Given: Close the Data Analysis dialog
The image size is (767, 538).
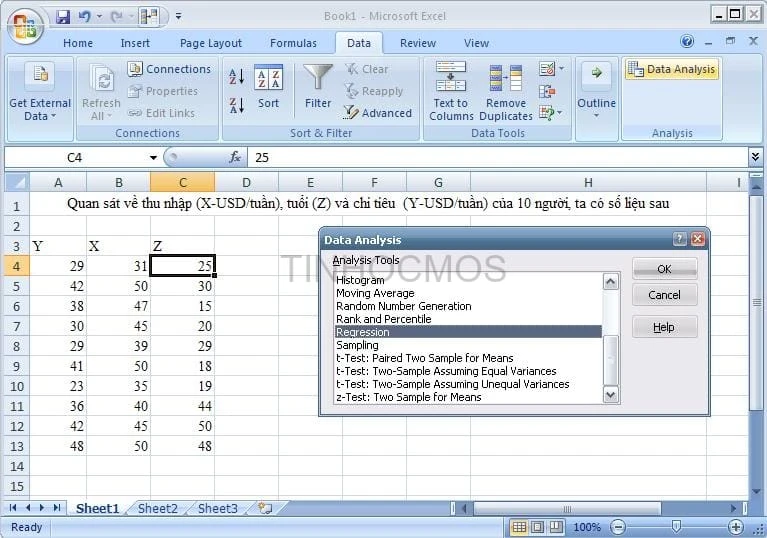Looking at the screenshot, I should point(698,239).
